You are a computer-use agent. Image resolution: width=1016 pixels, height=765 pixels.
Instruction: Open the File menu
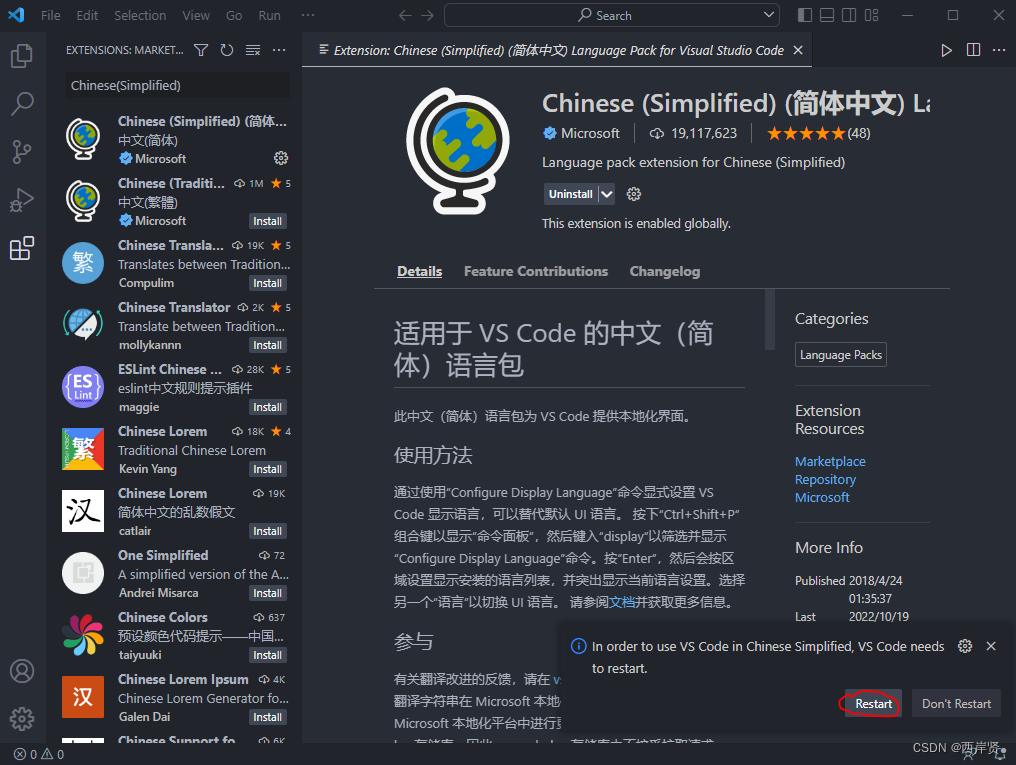coord(51,16)
